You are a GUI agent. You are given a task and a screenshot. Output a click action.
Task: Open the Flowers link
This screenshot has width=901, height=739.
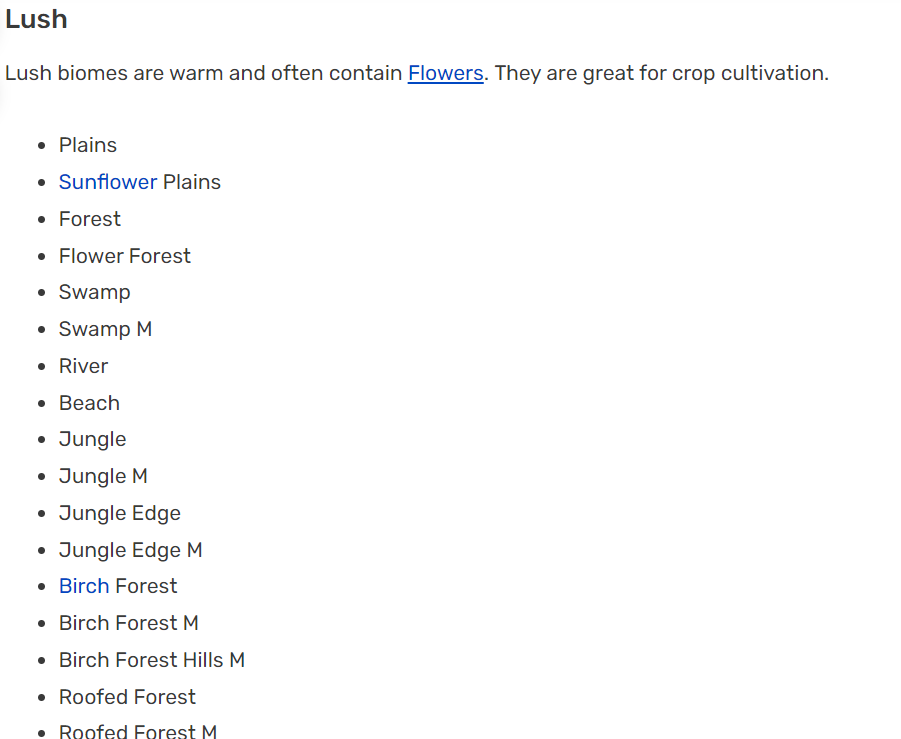click(x=445, y=73)
